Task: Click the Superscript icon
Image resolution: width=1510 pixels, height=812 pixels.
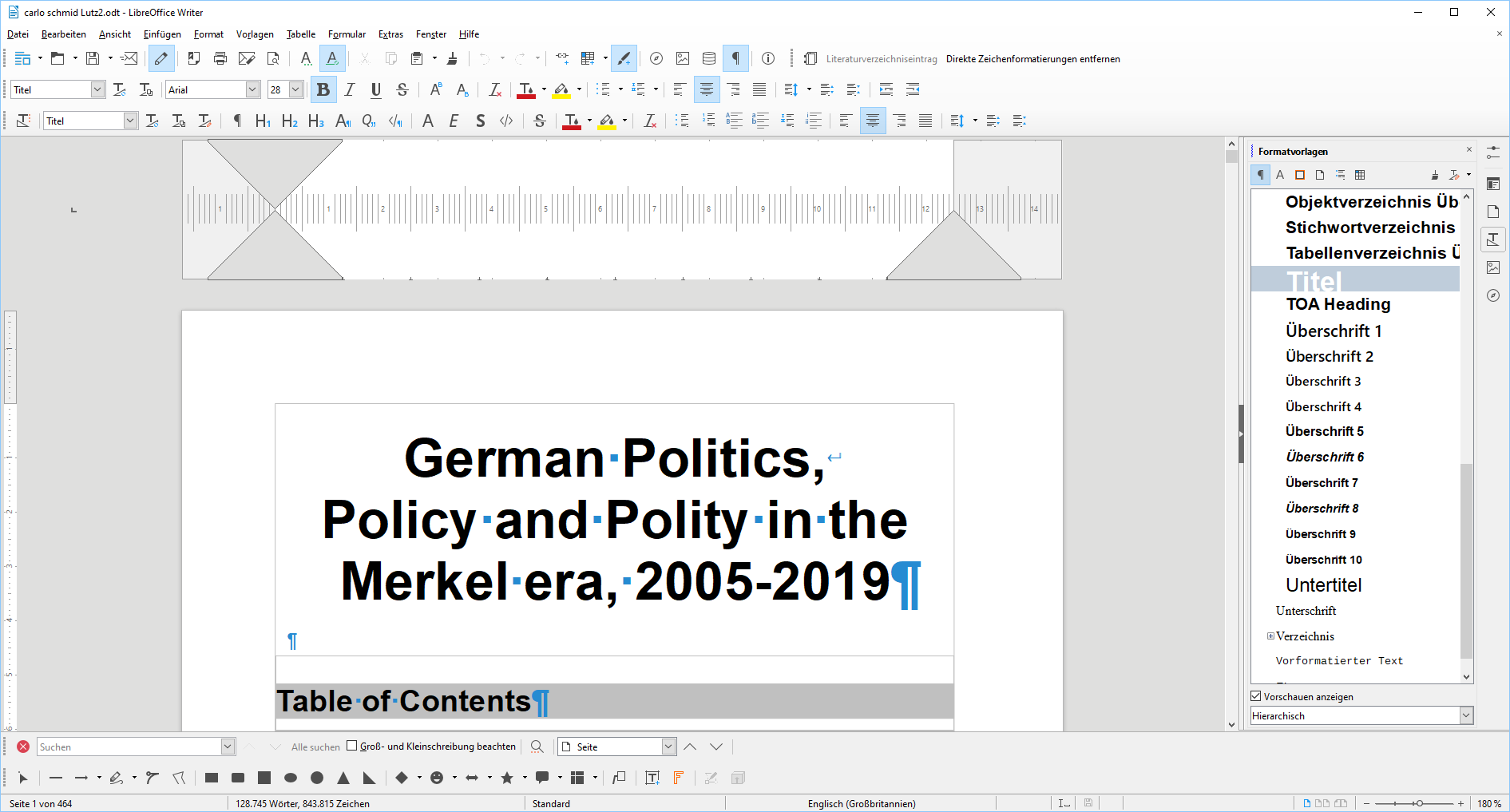Action: 436,89
